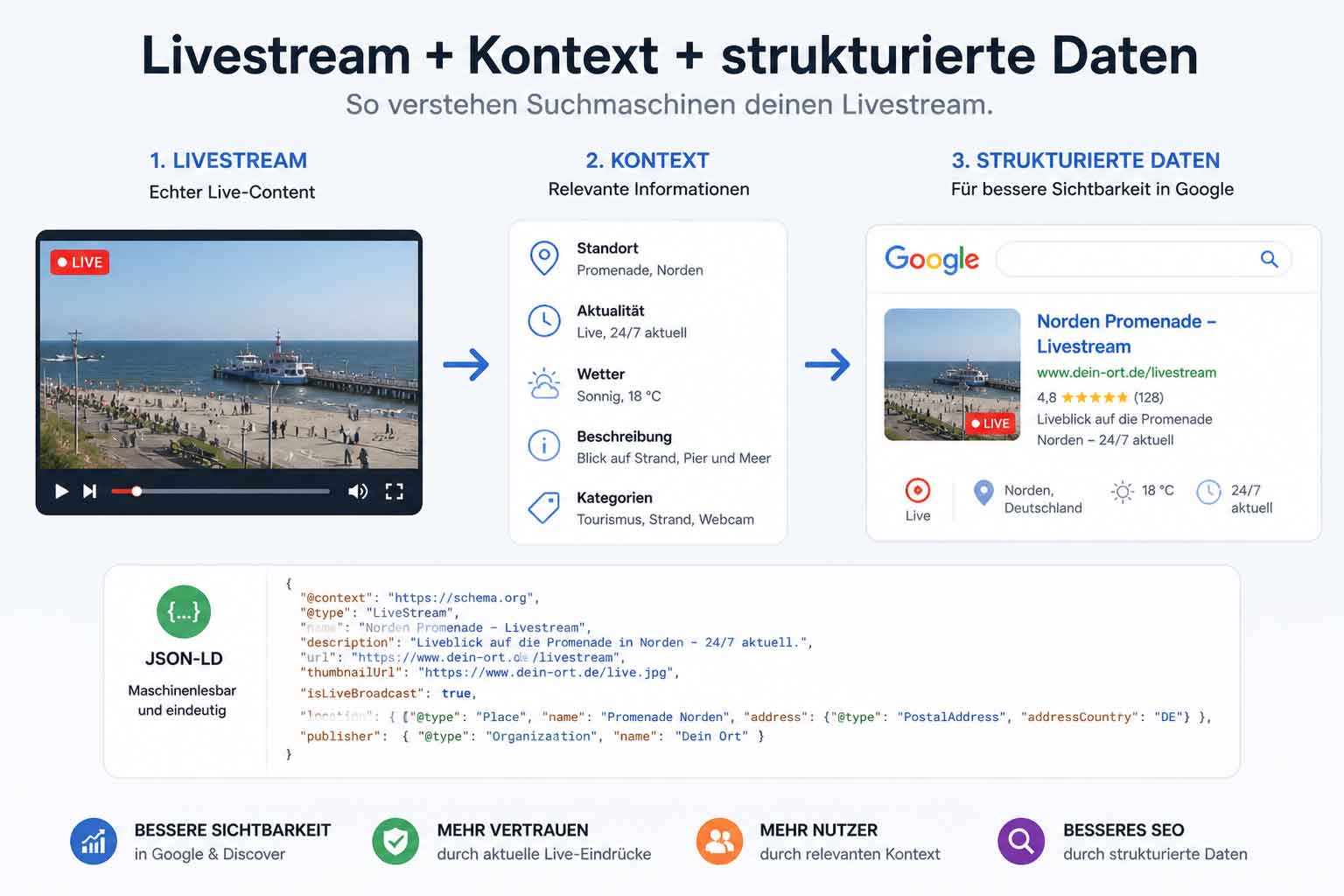The width and height of the screenshot is (1344, 896).
Task: Open the Norden Promenade – Livestream result title
Action: pos(1126,333)
